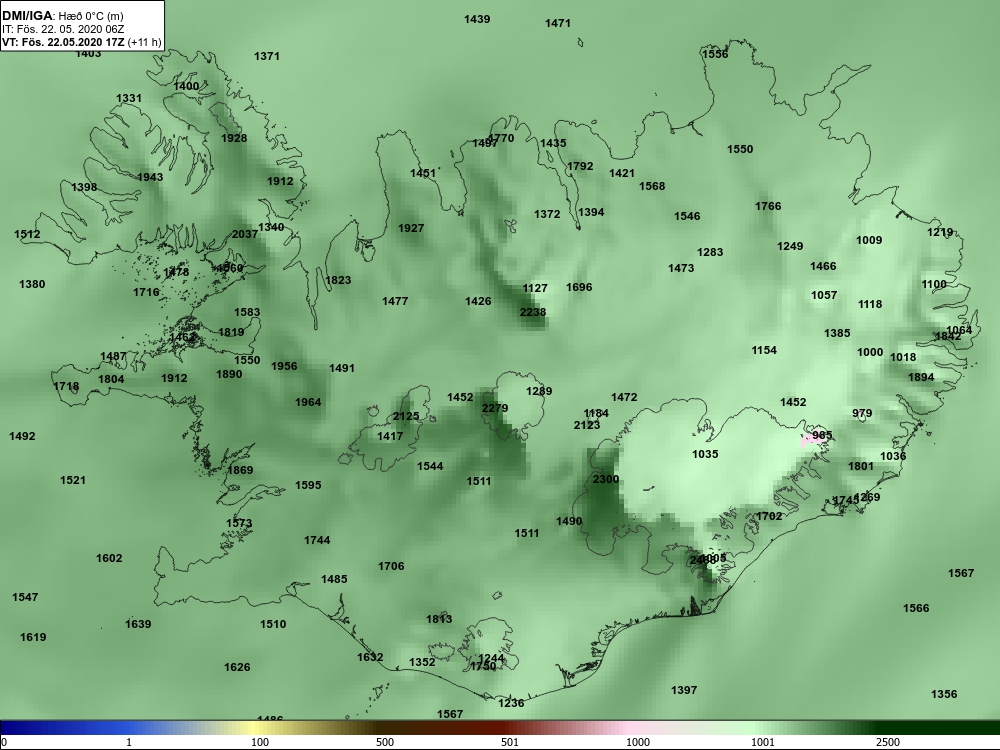Click the map value 1626

pyautogui.click(x=237, y=667)
